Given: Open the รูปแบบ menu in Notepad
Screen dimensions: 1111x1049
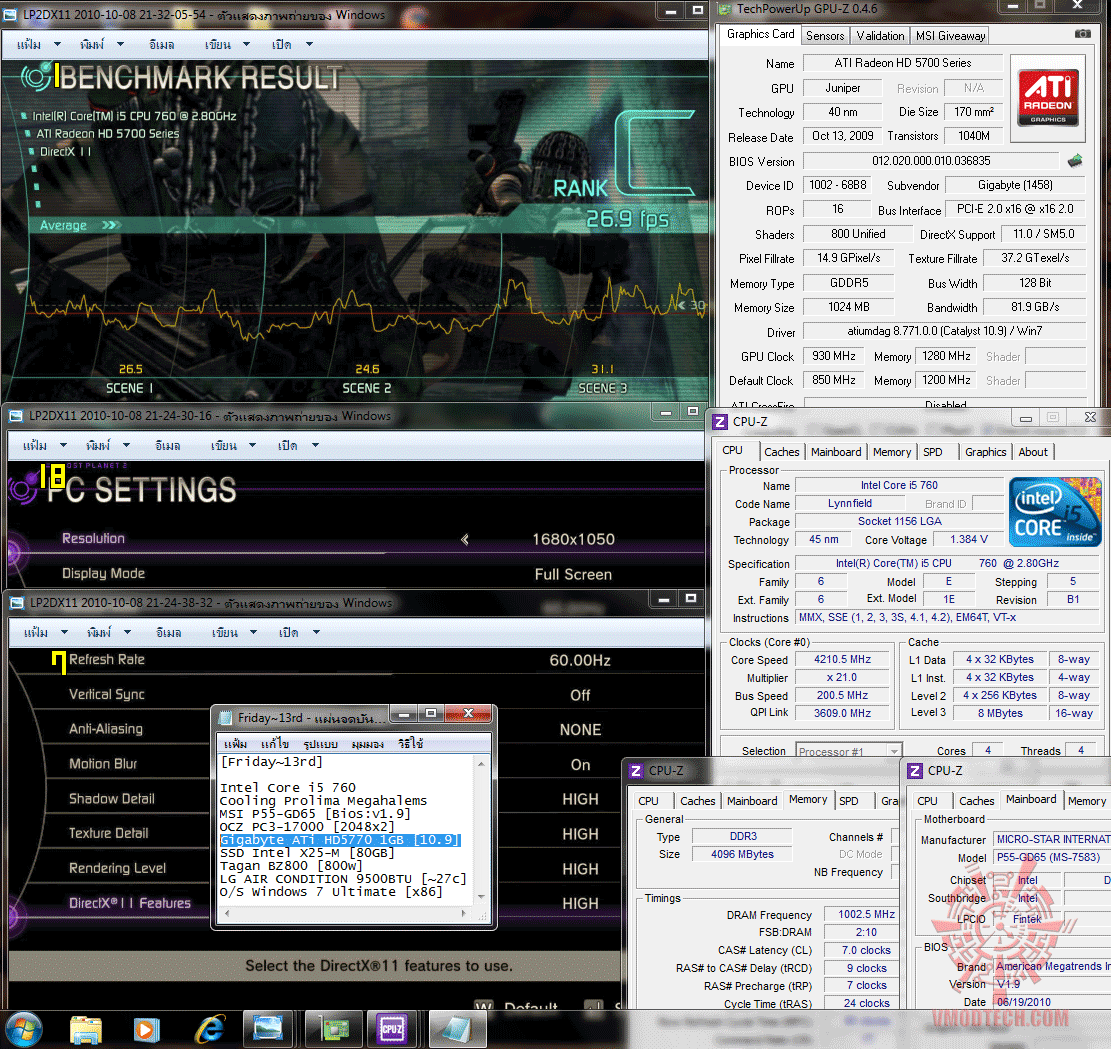Looking at the screenshot, I should point(320,744).
